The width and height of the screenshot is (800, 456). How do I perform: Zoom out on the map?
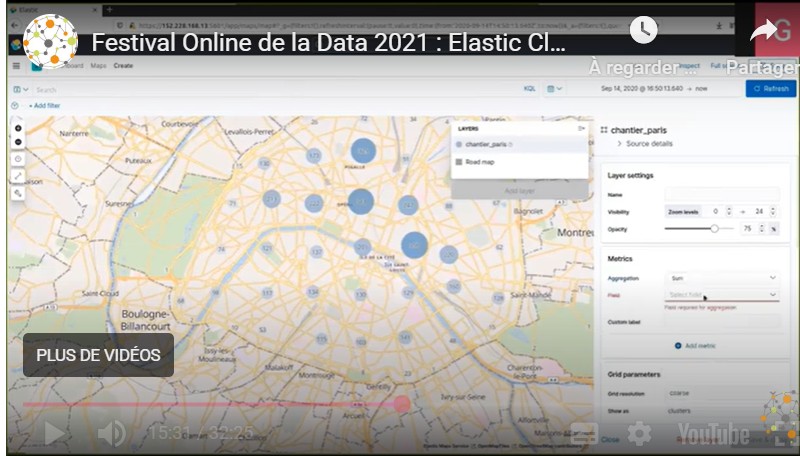tap(18, 143)
